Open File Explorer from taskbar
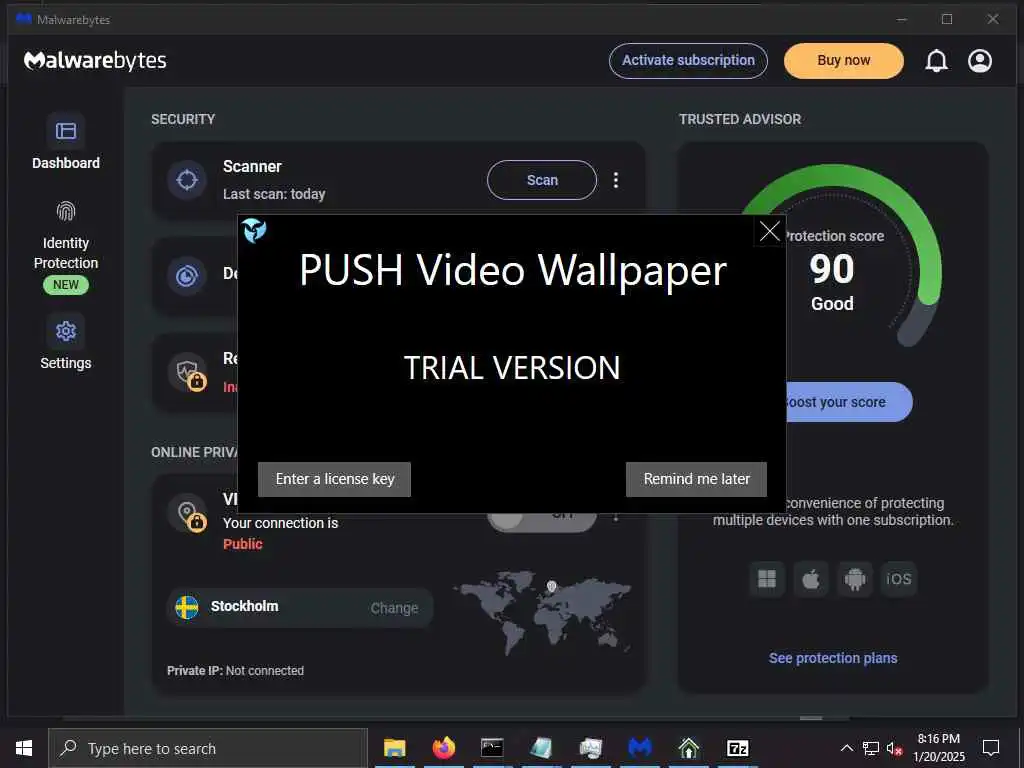 pyautogui.click(x=394, y=748)
